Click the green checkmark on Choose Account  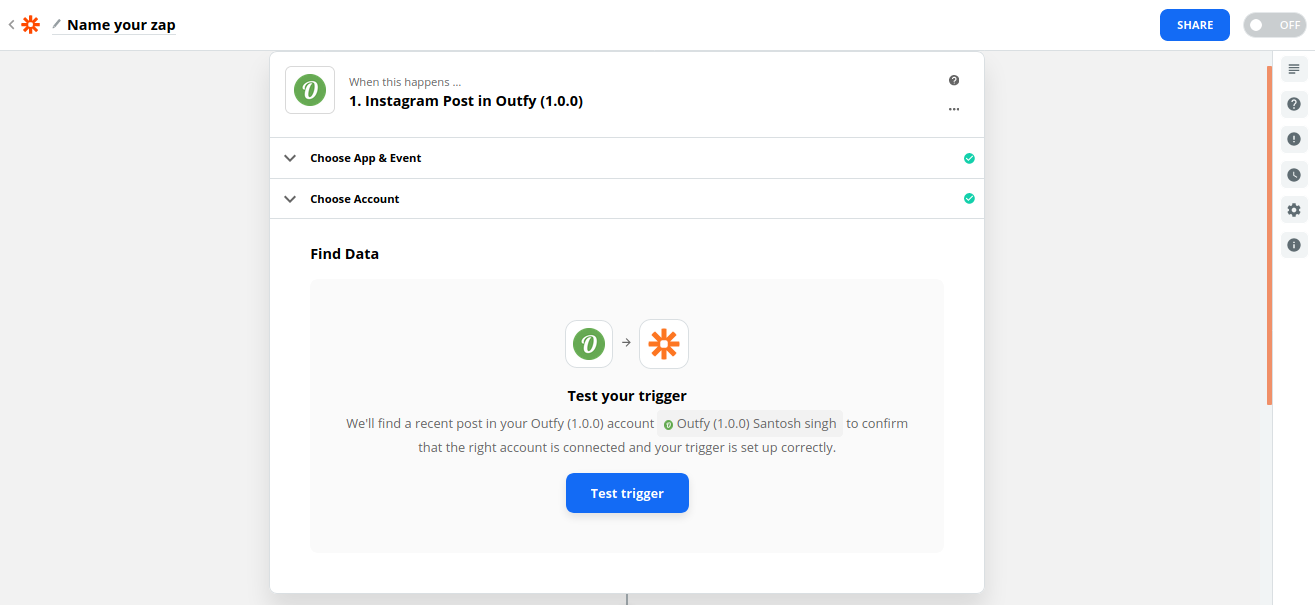pos(969,199)
